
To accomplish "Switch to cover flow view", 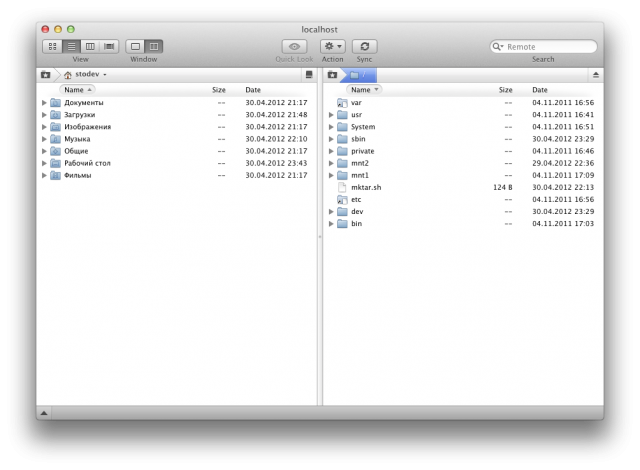I will (109, 46).
